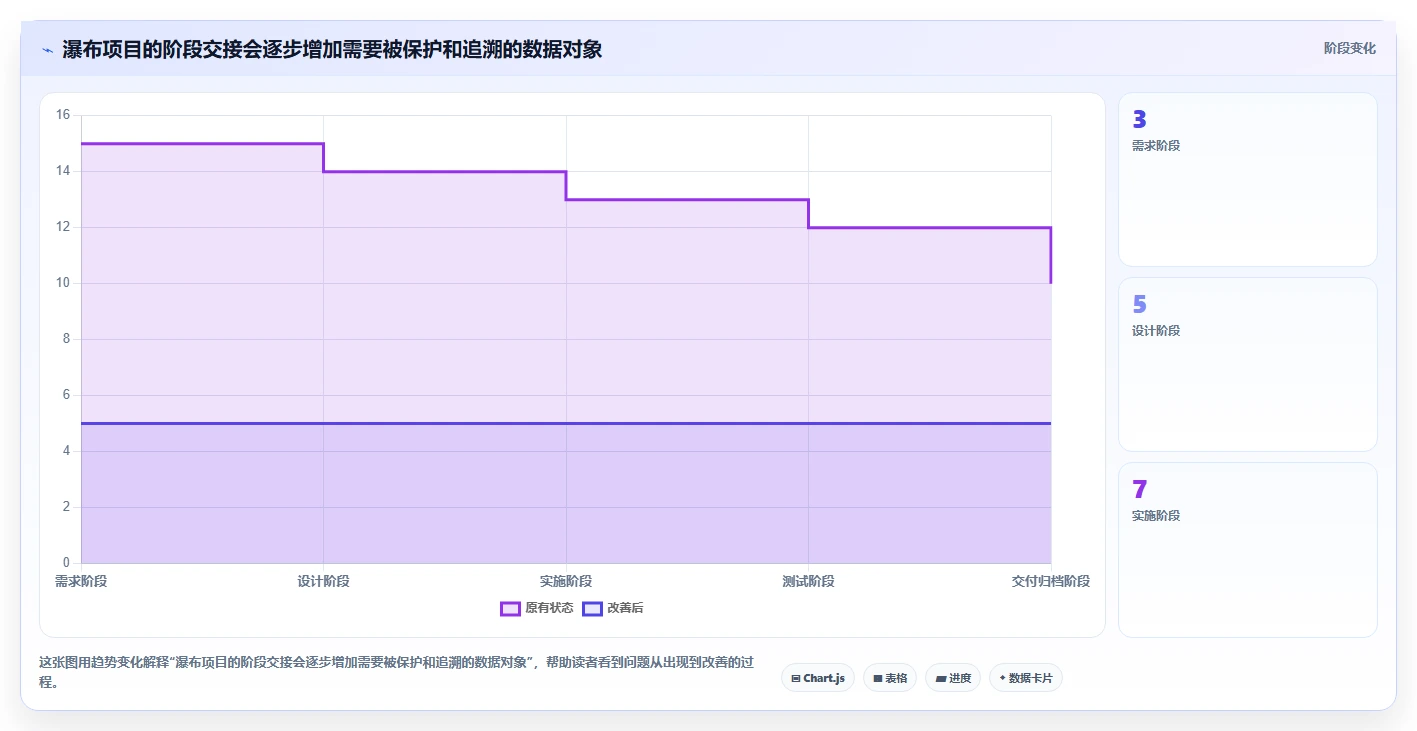Click the y-axis value 14
Viewport: 1417px width, 731px height.
pos(63,171)
